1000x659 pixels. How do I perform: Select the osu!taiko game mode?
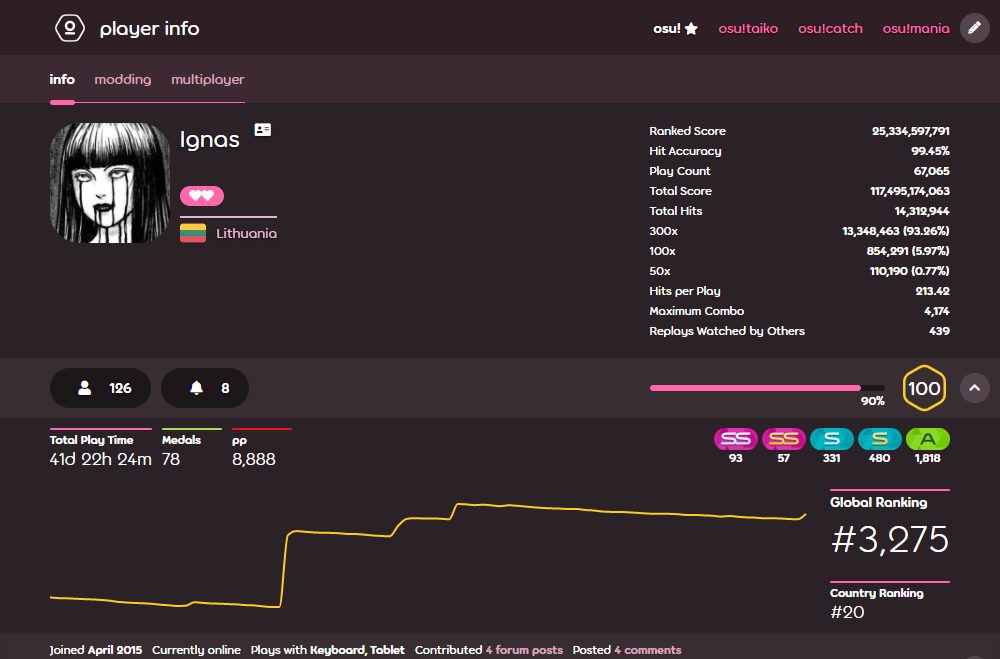747,28
